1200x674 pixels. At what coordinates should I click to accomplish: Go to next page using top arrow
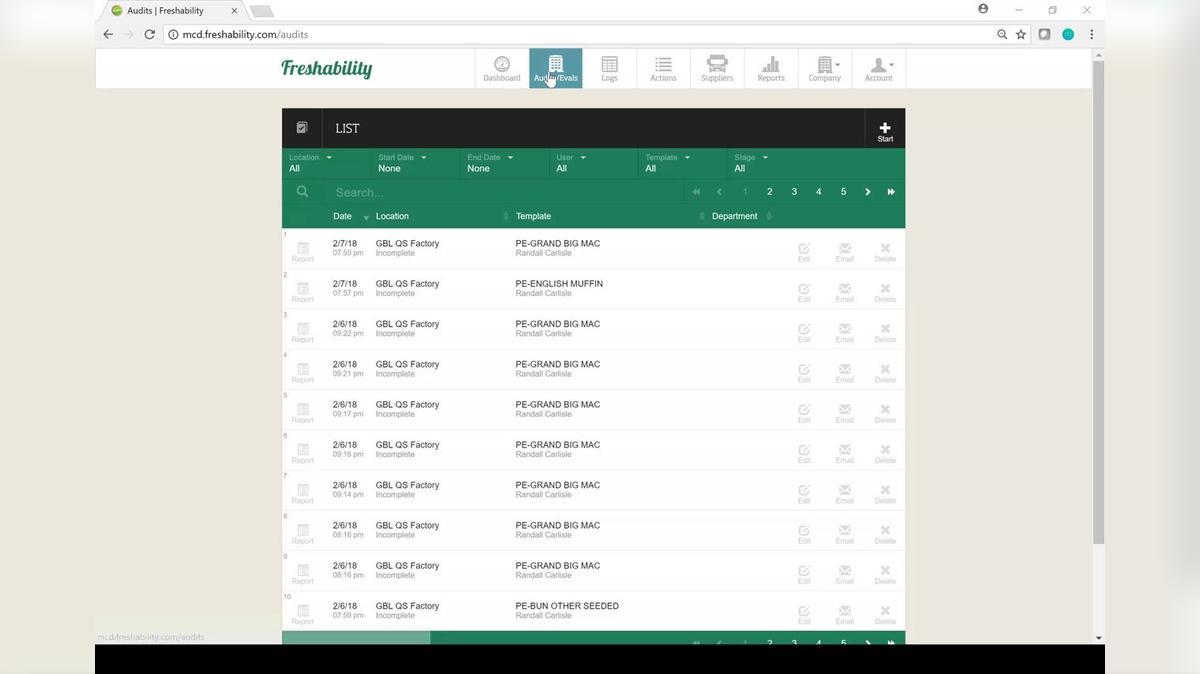868,192
